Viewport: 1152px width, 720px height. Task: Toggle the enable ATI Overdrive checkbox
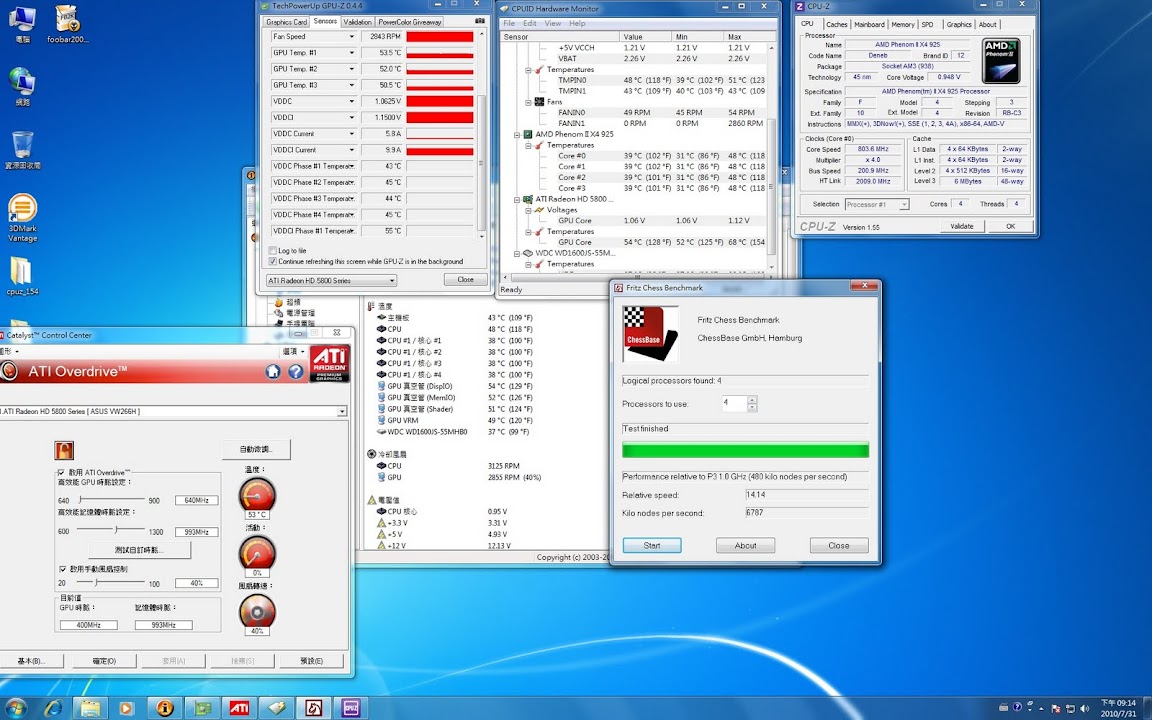coord(61,472)
